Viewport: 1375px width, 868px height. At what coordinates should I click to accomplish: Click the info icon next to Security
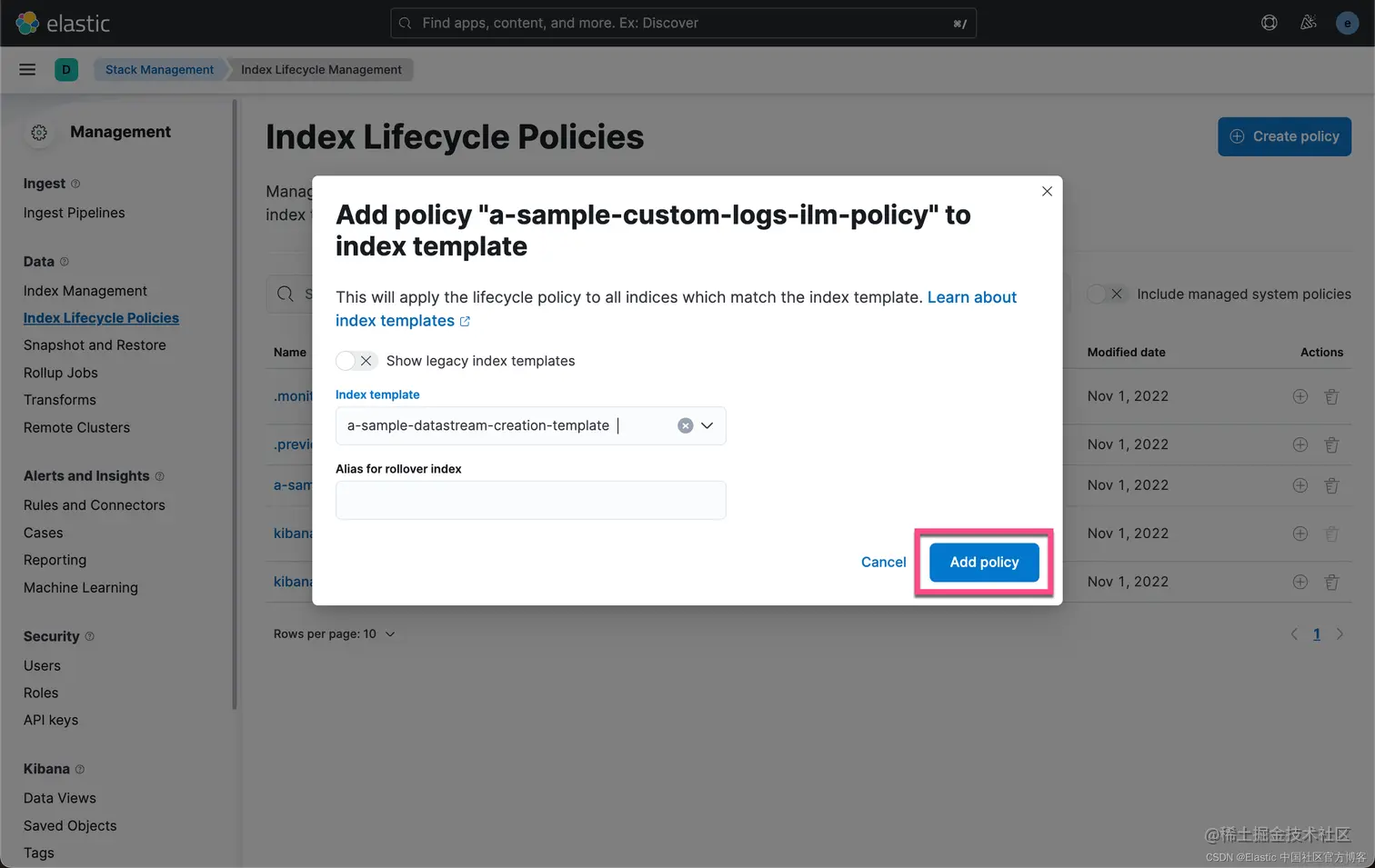click(x=89, y=636)
